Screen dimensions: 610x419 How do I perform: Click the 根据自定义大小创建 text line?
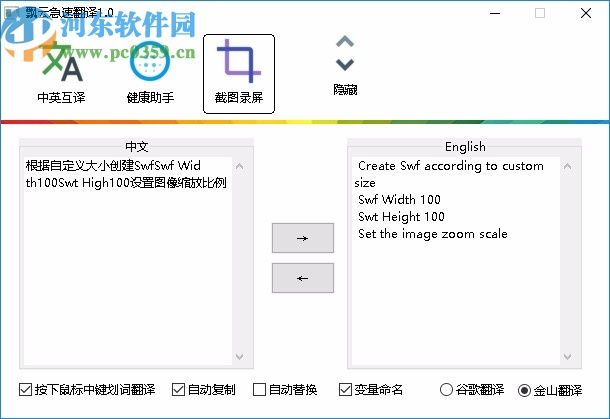coord(113,166)
